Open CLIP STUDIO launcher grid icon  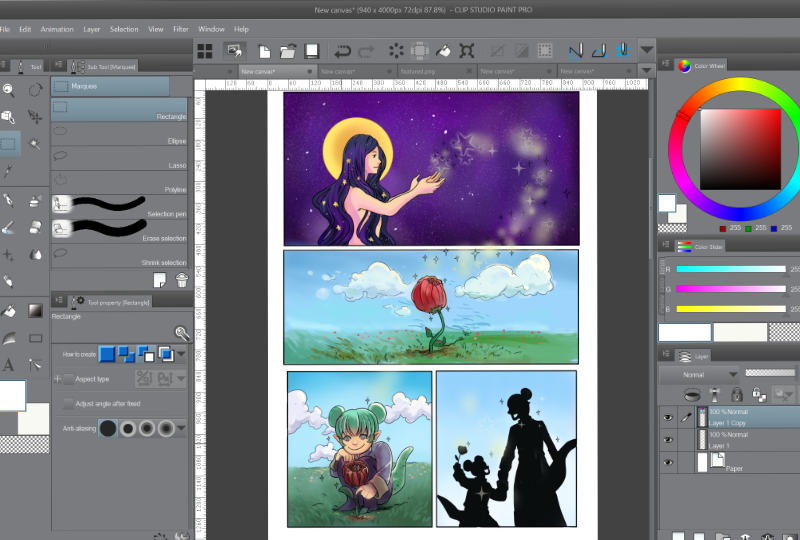205,51
